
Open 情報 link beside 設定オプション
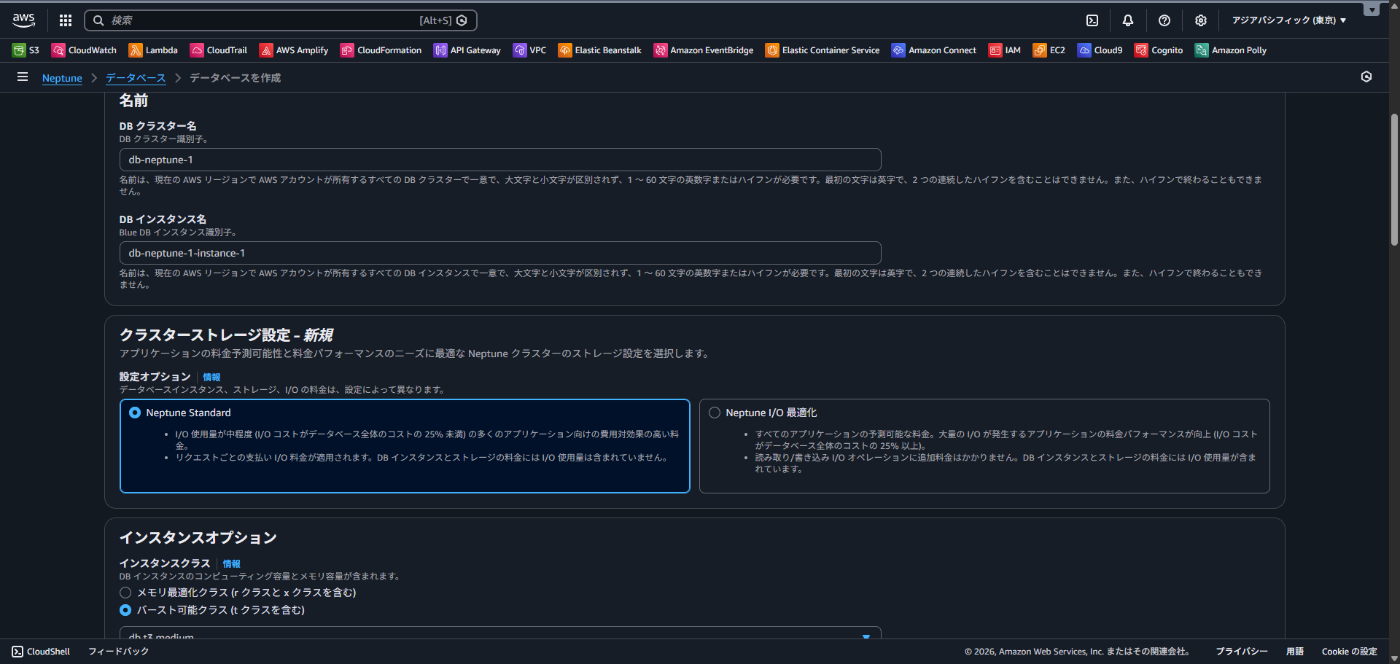click(x=212, y=377)
